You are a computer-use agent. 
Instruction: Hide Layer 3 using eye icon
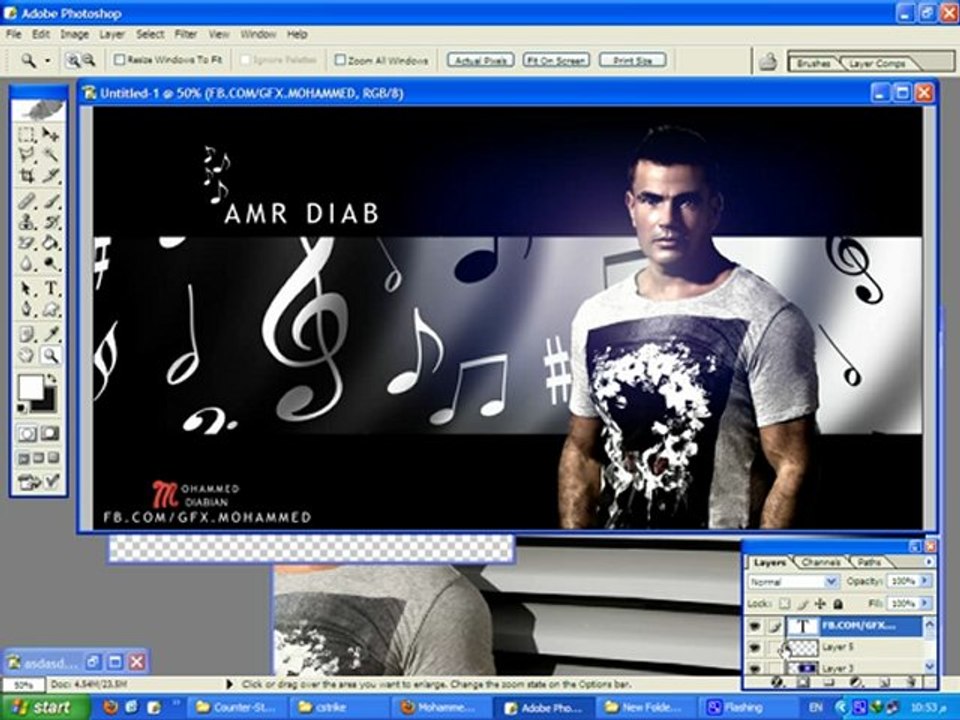tap(755, 668)
